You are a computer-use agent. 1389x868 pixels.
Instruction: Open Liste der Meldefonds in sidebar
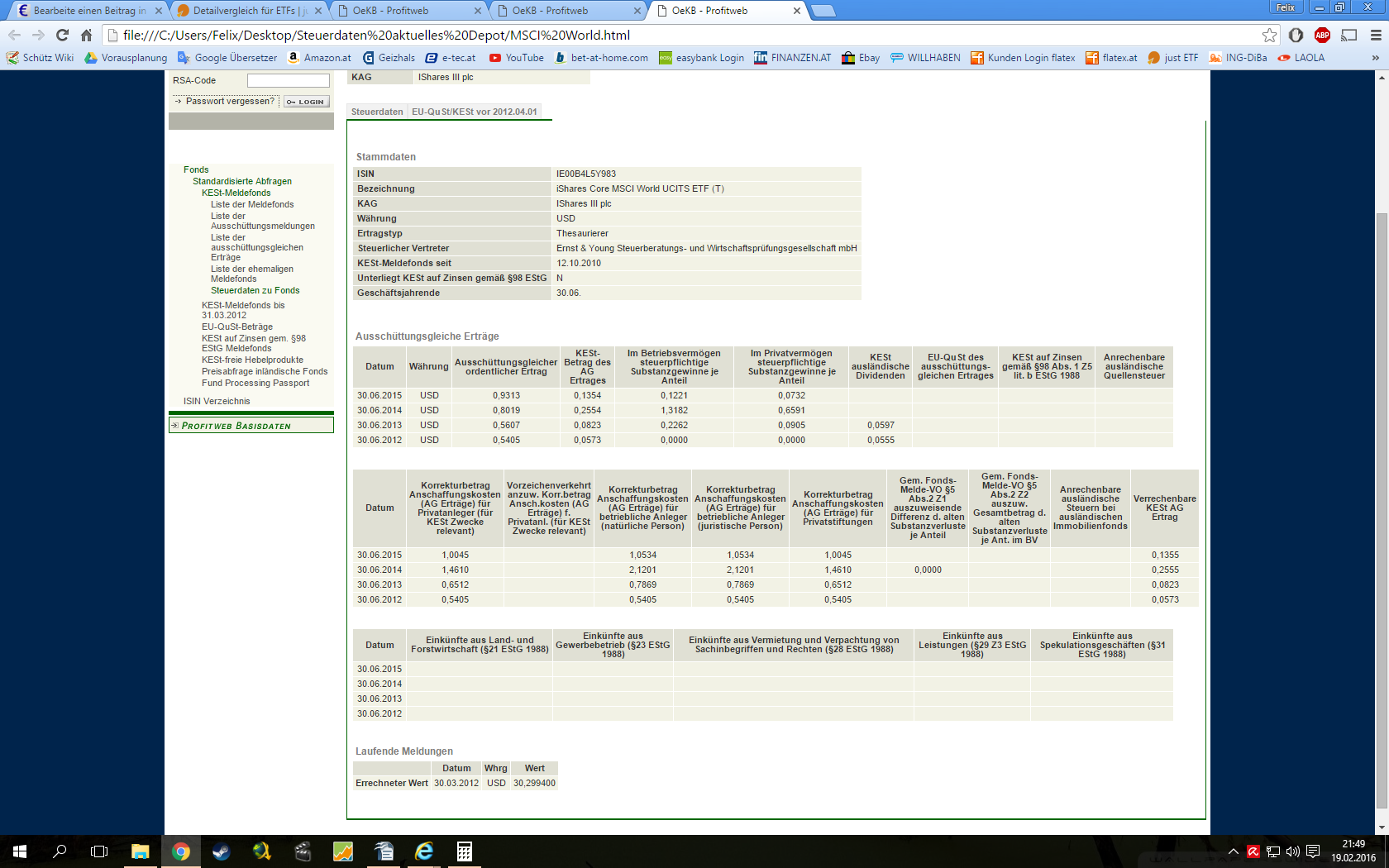coord(252,204)
